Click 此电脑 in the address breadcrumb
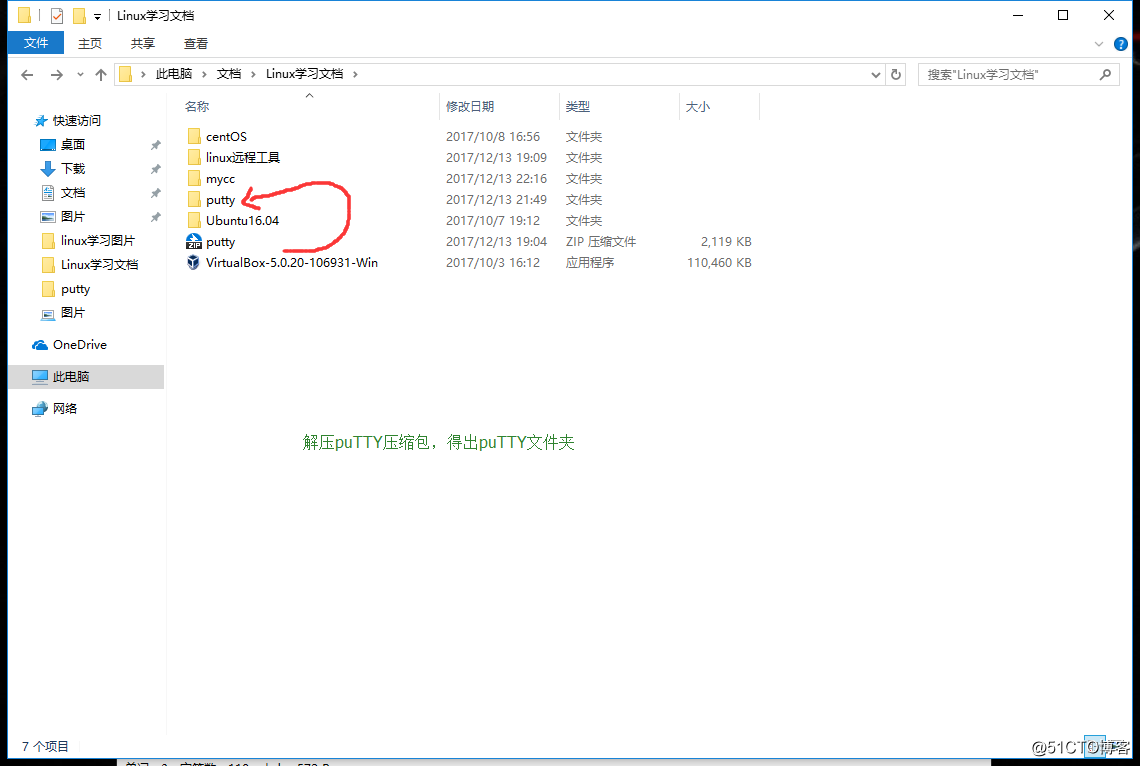 tap(174, 74)
